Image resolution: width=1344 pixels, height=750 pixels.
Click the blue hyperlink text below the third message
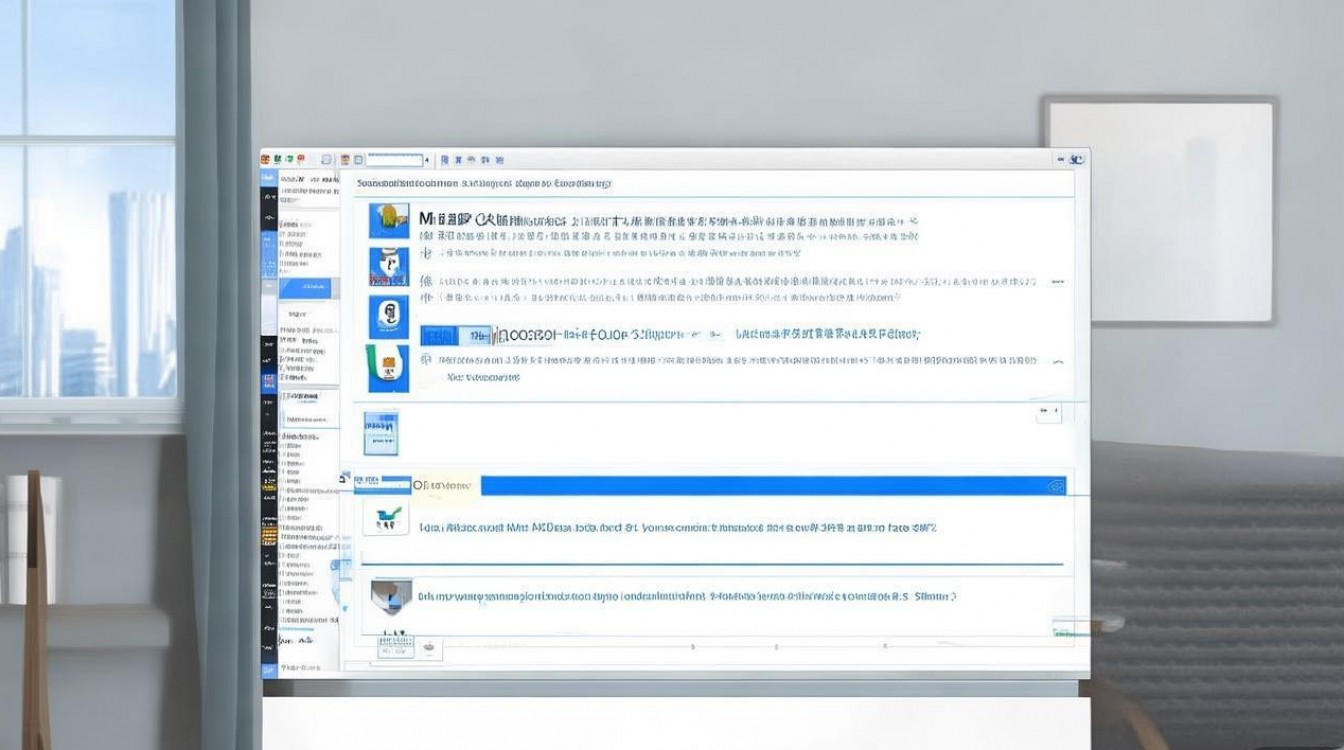pos(470,378)
